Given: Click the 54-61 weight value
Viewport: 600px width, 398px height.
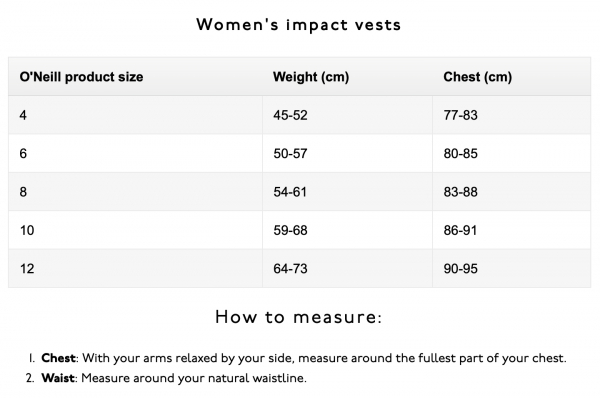Looking at the screenshot, I should point(290,192).
